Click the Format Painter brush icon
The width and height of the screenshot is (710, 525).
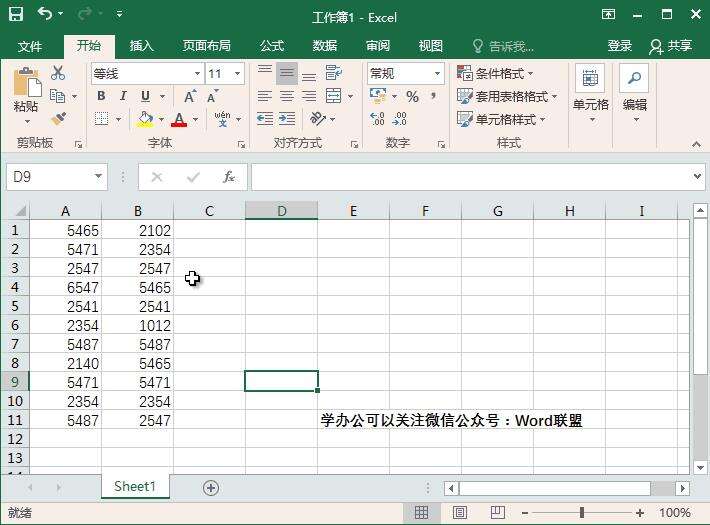coord(58,119)
